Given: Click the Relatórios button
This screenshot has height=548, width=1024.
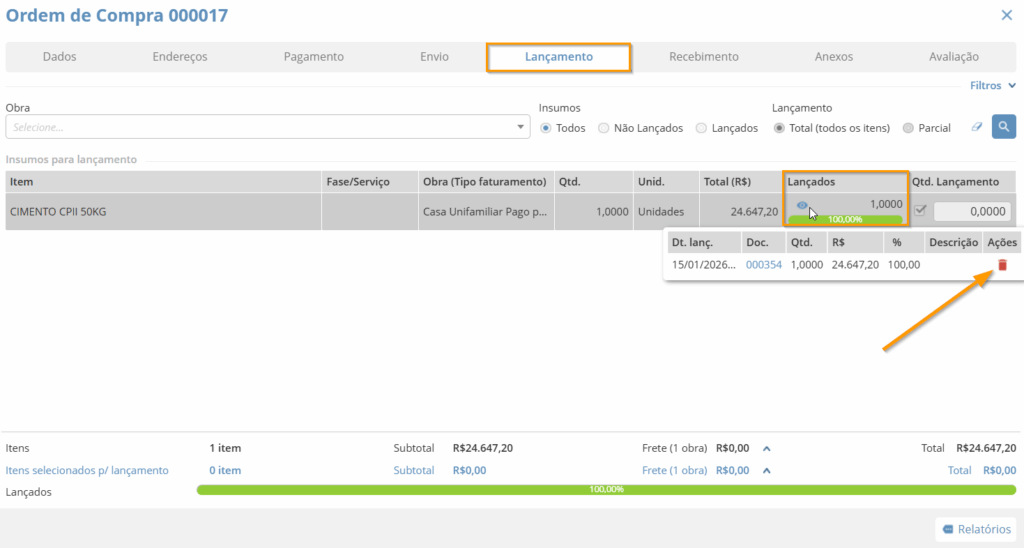Looking at the screenshot, I should 975,529.
